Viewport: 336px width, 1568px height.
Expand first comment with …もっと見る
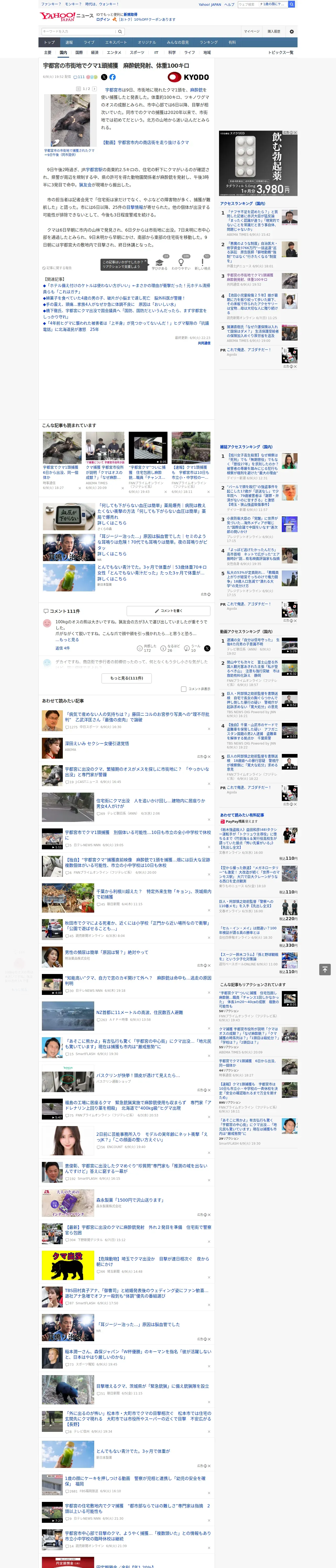(x=67, y=640)
